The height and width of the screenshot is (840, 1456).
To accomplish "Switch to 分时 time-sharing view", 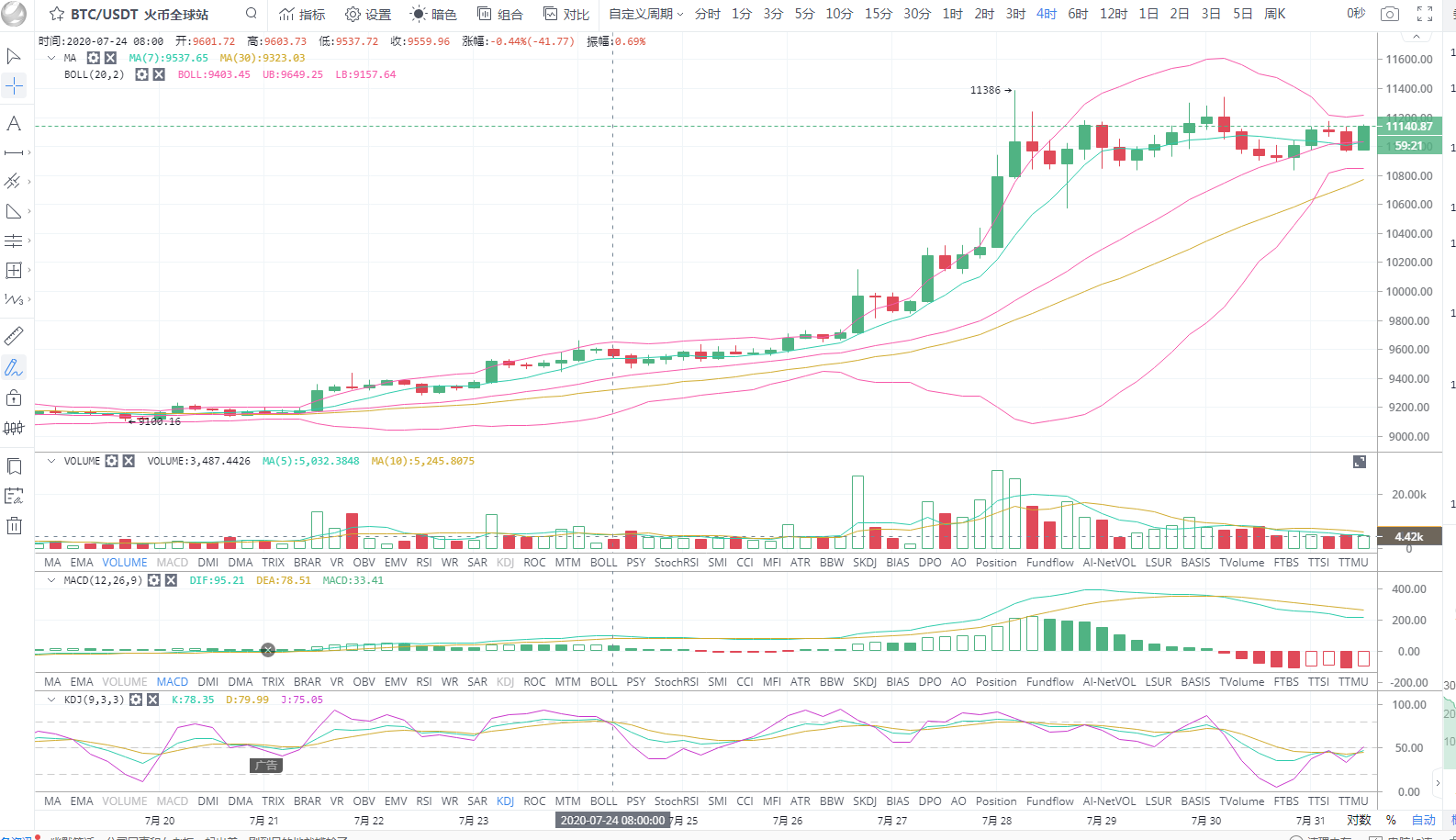I will coord(708,14).
